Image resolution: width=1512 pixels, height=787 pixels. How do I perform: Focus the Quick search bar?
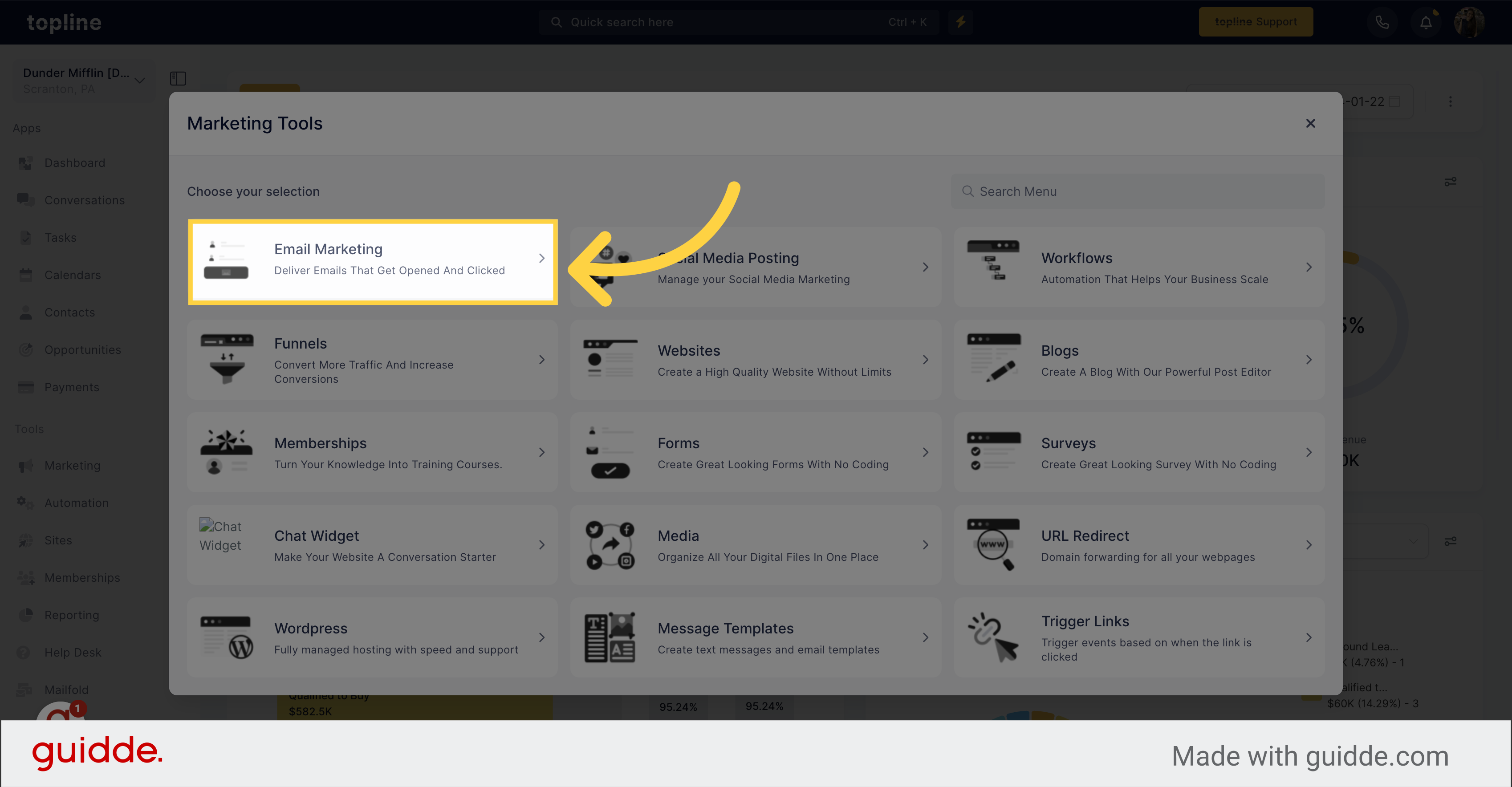738,22
